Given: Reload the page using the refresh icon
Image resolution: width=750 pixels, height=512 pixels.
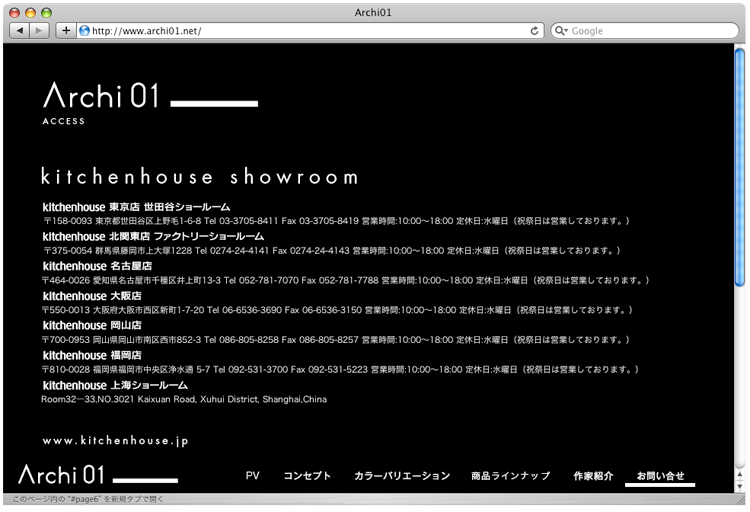Looking at the screenshot, I should tap(534, 31).
